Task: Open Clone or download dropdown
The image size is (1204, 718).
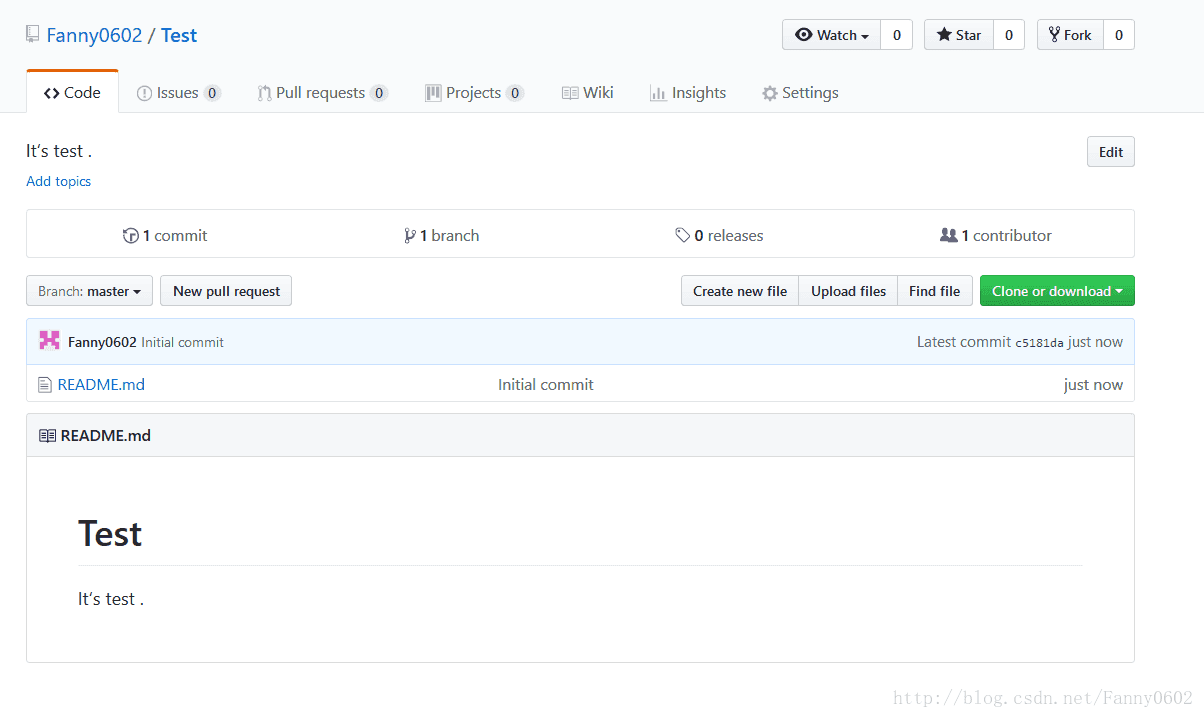Action: (1057, 291)
